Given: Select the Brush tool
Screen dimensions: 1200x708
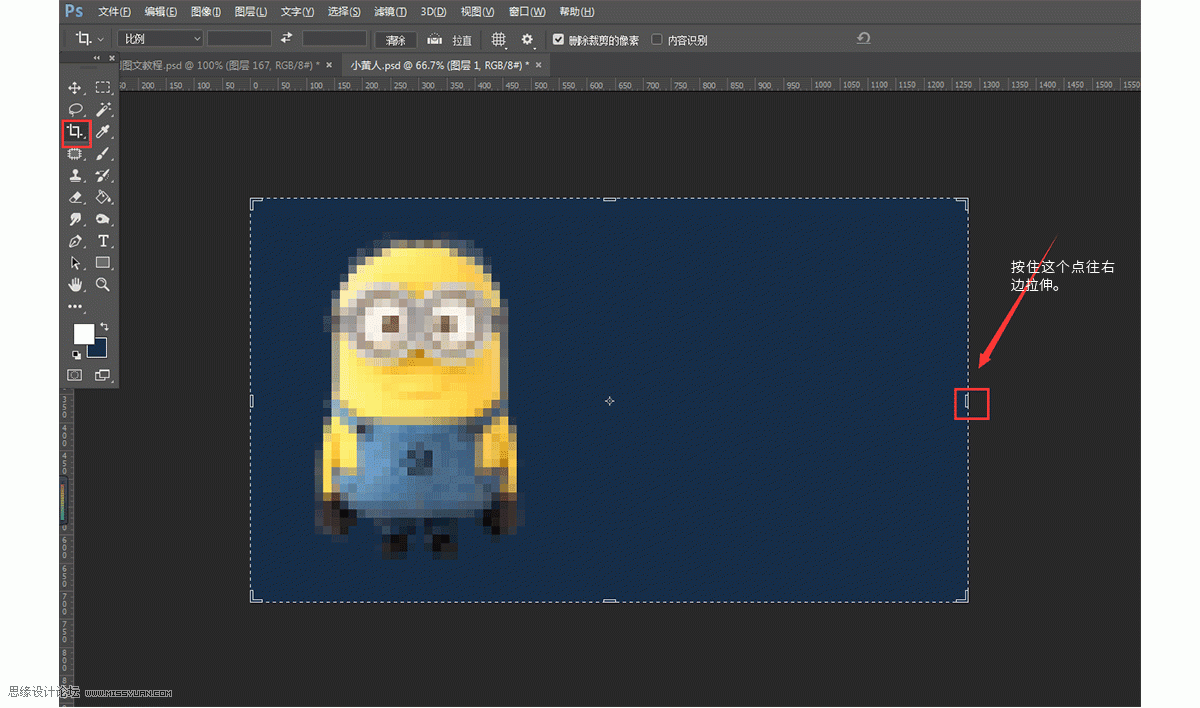Looking at the screenshot, I should 103,154.
